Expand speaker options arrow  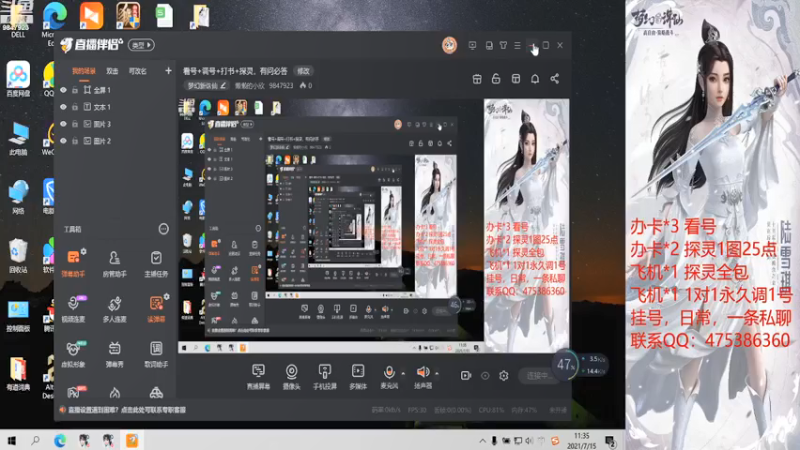click(x=437, y=373)
